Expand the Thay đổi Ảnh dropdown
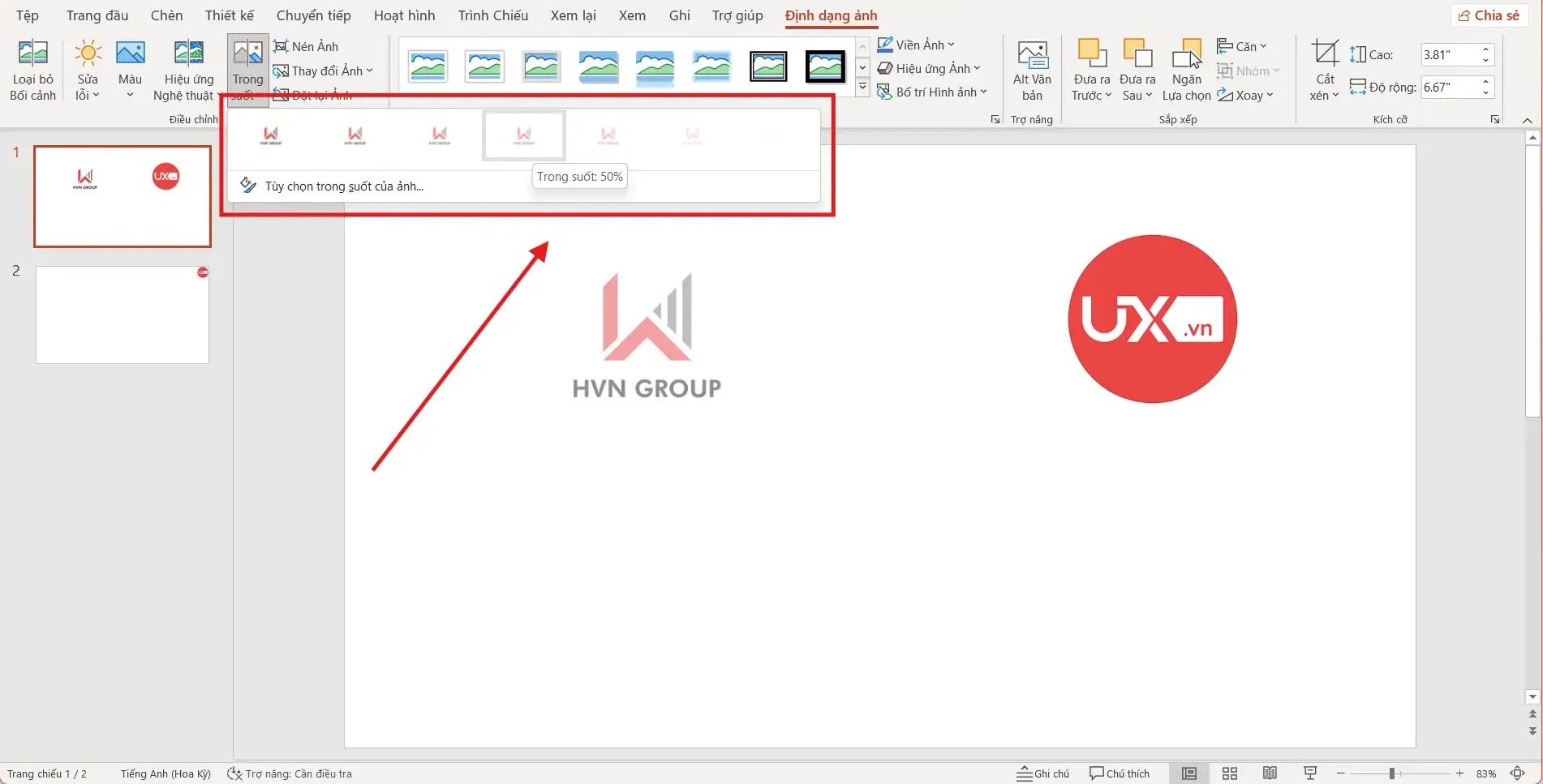Viewport: 1543px width, 784px height. click(323, 71)
